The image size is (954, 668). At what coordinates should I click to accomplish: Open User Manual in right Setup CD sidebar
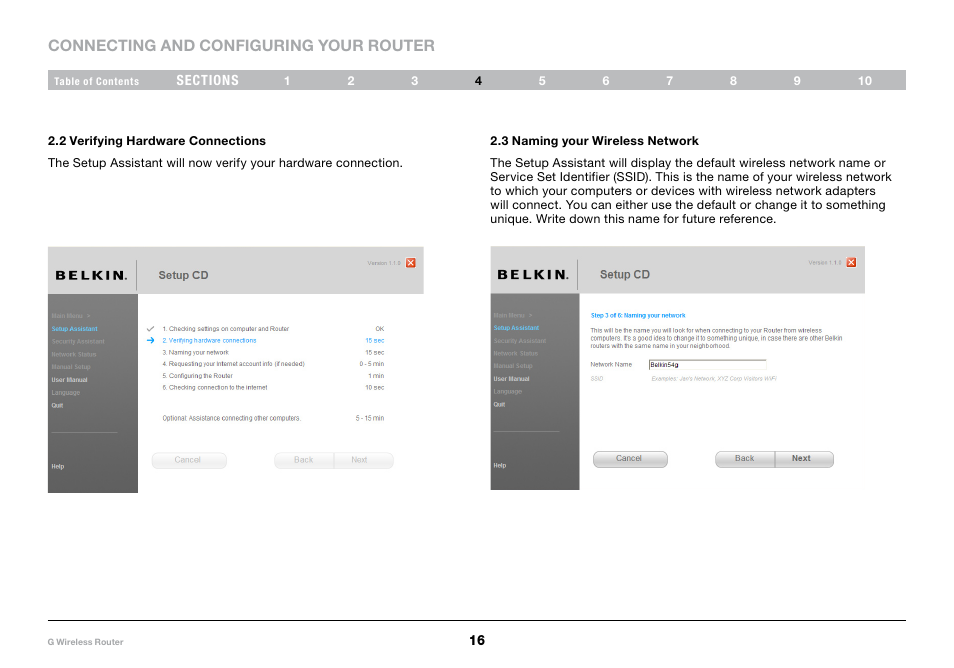[x=511, y=378]
